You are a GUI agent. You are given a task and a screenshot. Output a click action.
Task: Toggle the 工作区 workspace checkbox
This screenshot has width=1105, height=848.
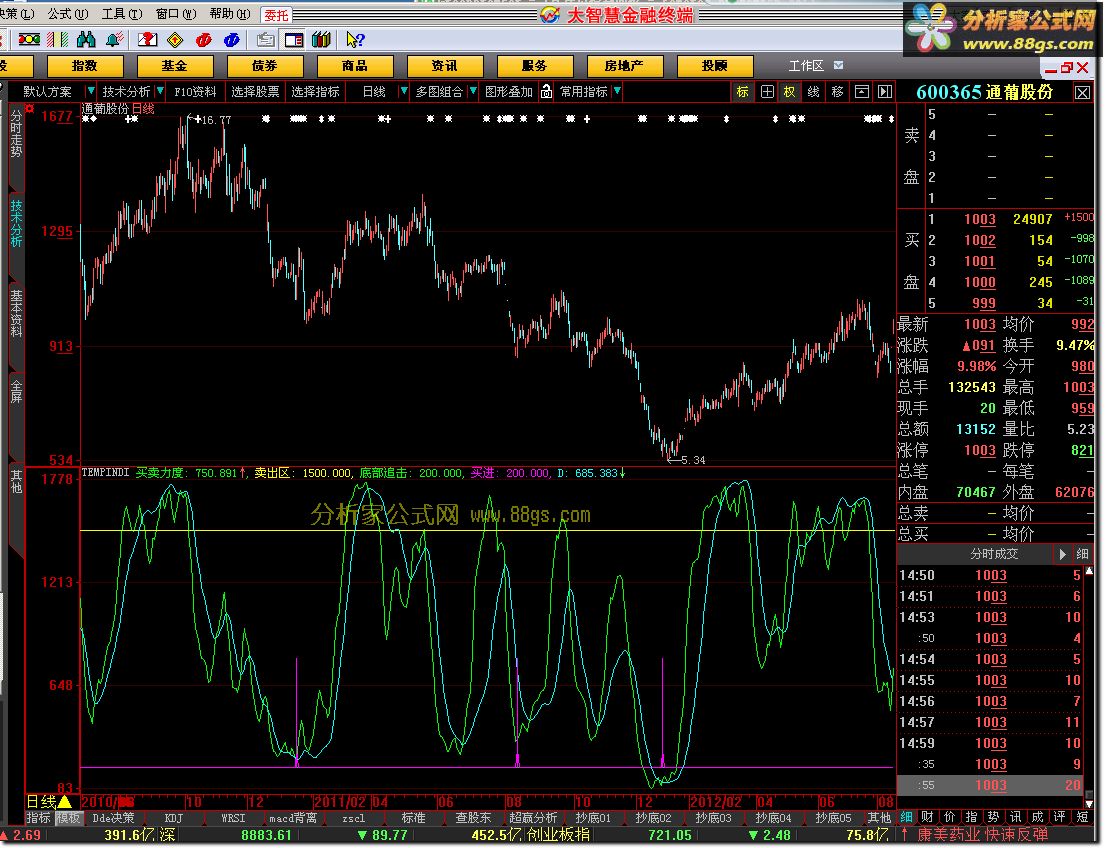point(839,65)
